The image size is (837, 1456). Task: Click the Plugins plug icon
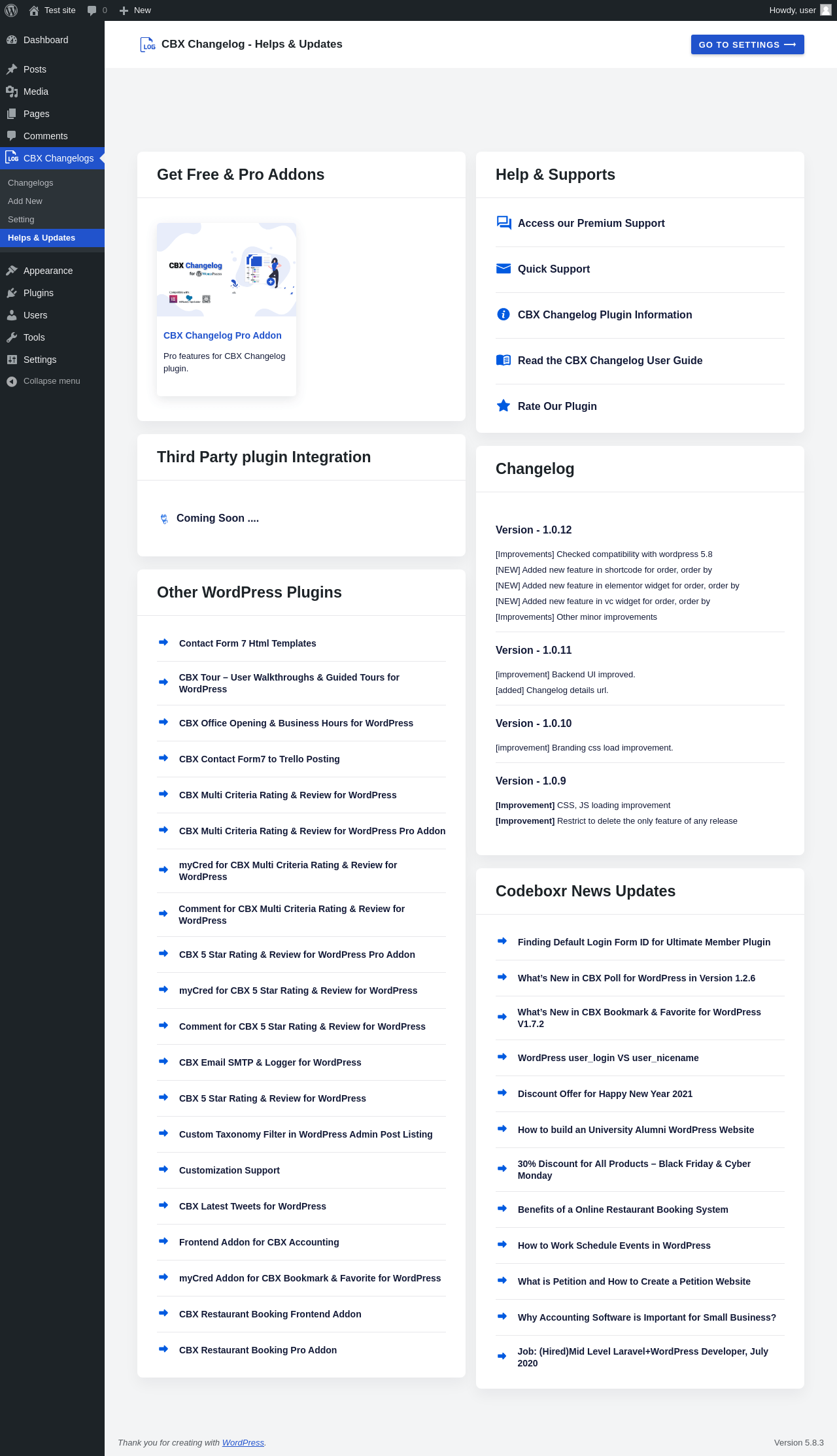pyautogui.click(x=12, y=293)
